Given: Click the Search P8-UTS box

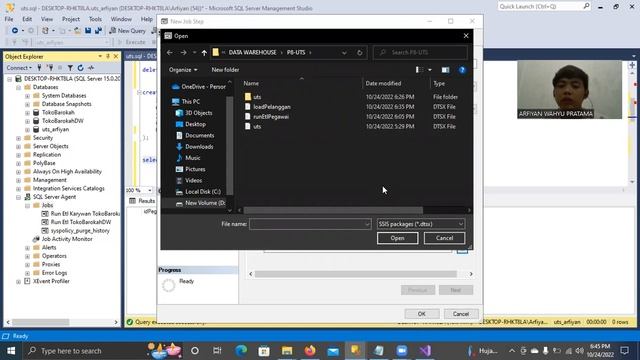Looking at the screenshot, I should 420,53.
